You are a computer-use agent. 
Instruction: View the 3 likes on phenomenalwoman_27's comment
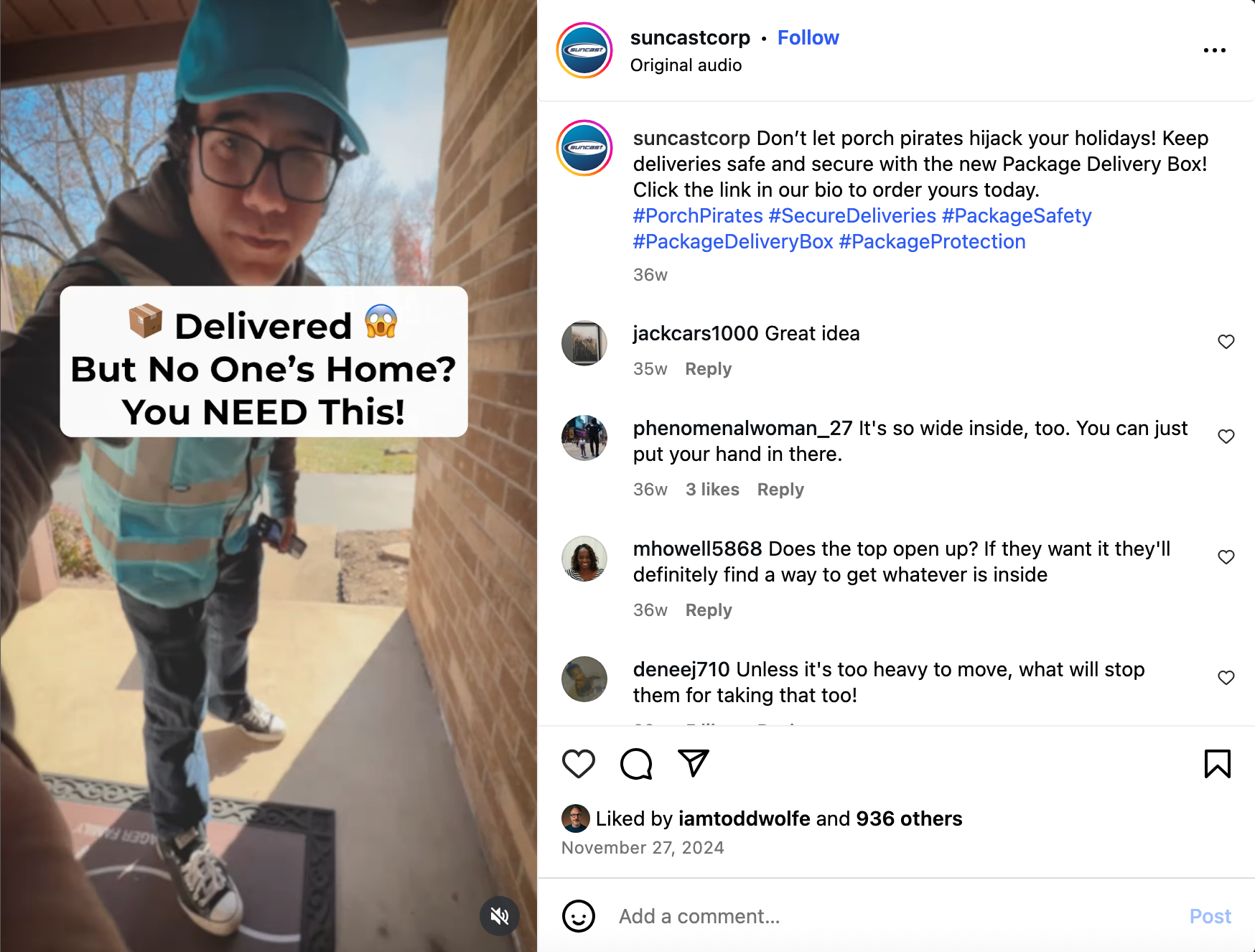tap(712, 490)
